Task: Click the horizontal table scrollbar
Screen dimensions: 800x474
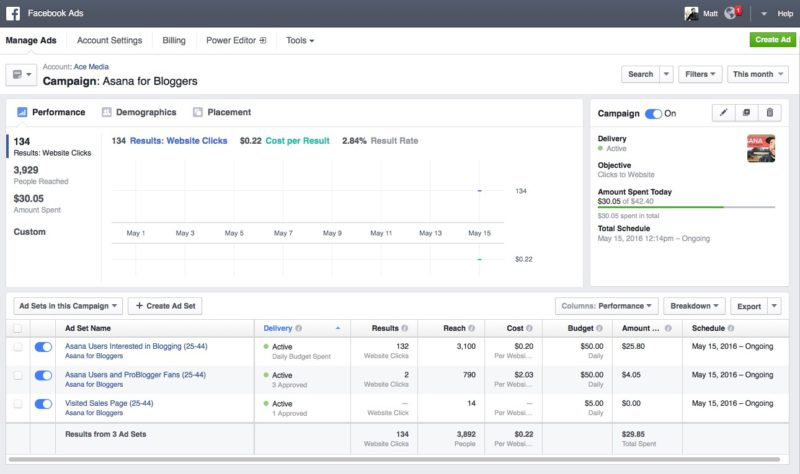Action: (x=394, y=460)
